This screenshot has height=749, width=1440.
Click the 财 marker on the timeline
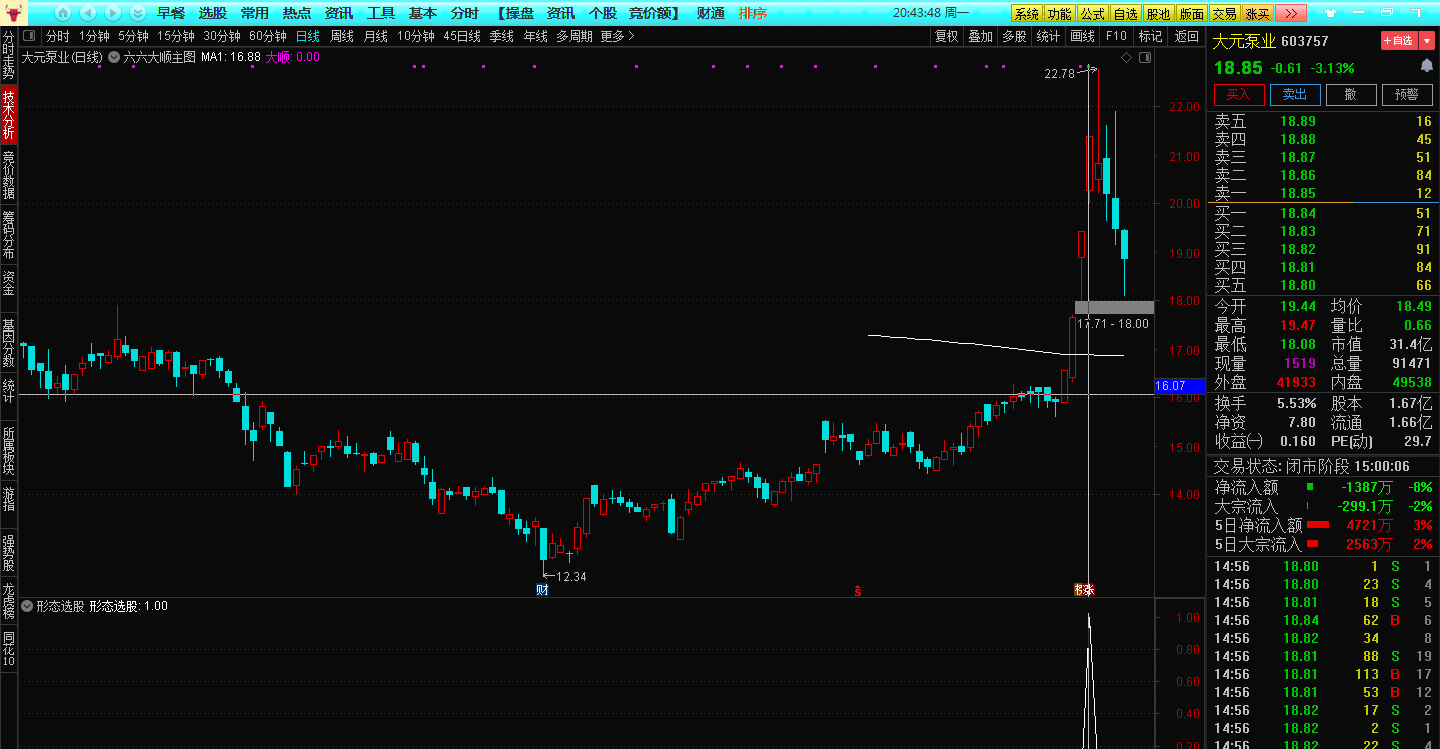pyautogui.click(x=542, y=590)
